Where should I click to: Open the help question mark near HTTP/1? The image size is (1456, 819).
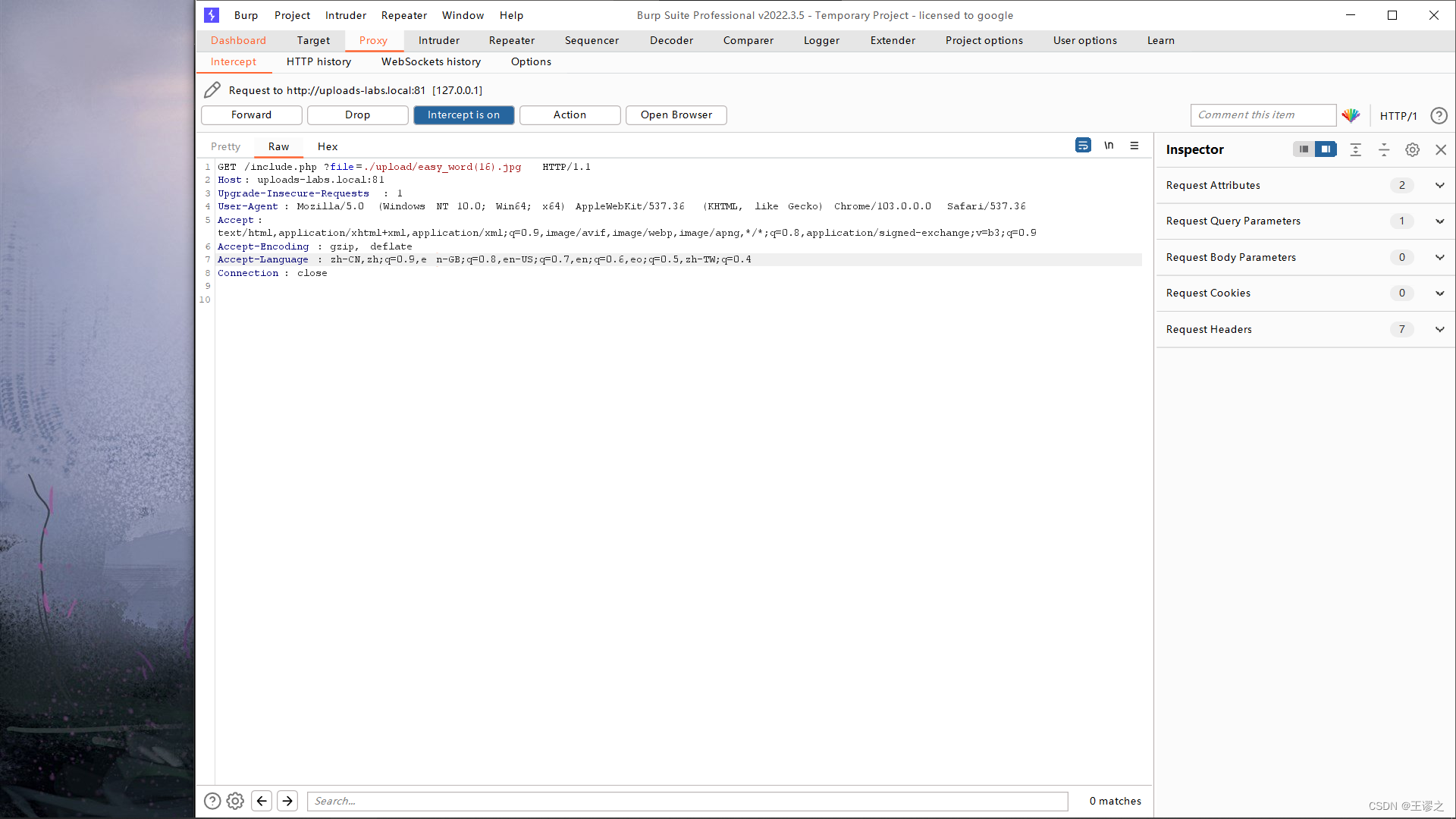pyautogui.click(x=1439, y=115)
